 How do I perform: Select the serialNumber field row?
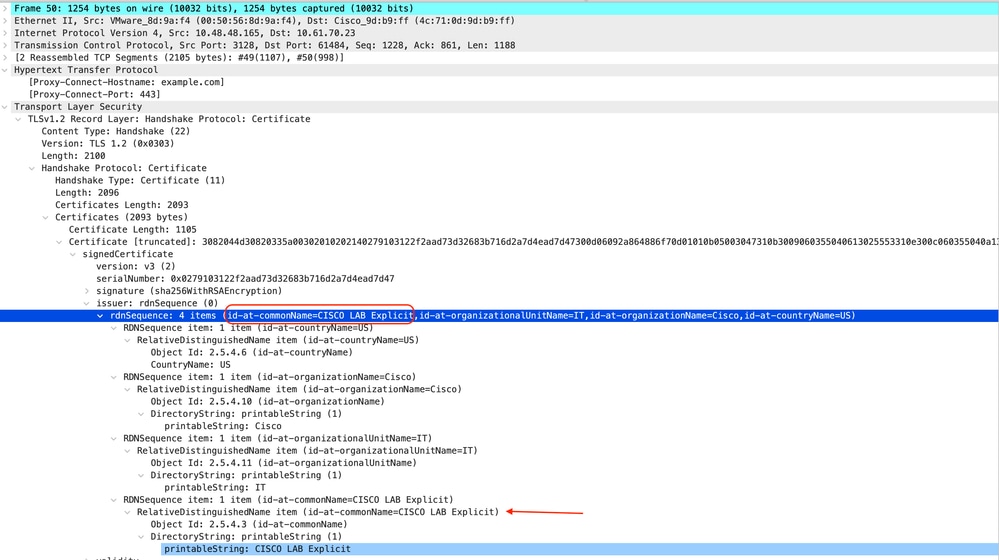pyautogui.click(x=245, y=278)
